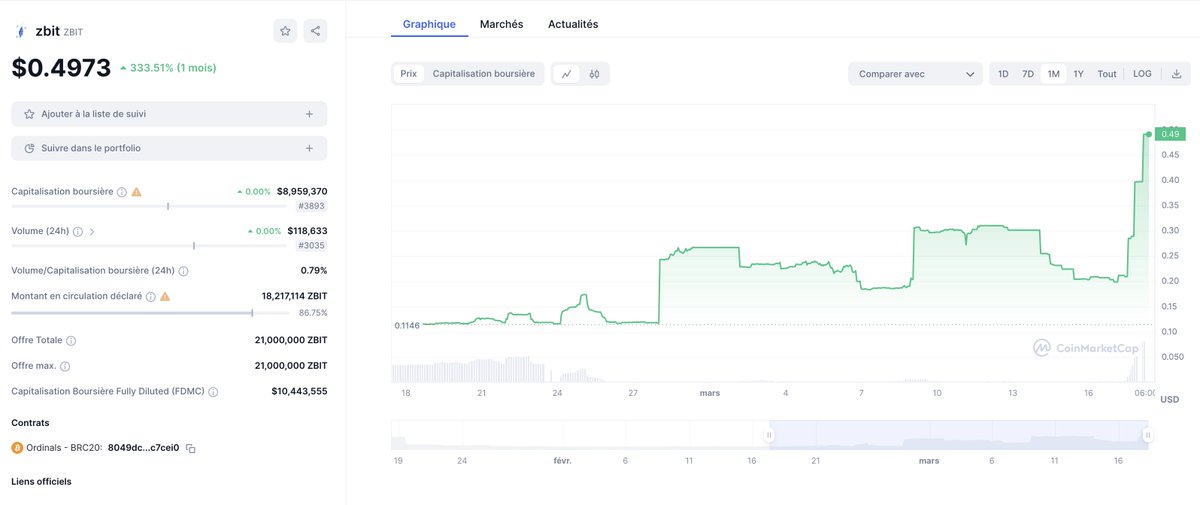The image size is (1200, 505).
Task: Click the Liens officiels heading
Action: (41, 481)
